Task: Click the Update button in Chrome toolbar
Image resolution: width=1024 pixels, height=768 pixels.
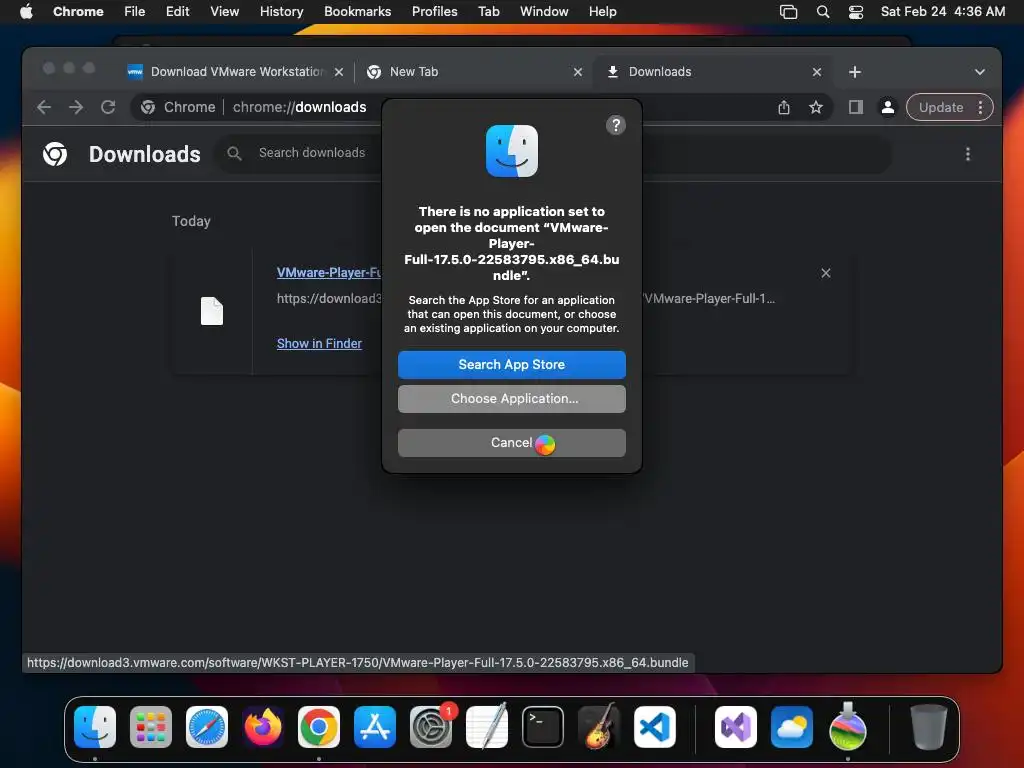Action: tap(940, 107)
